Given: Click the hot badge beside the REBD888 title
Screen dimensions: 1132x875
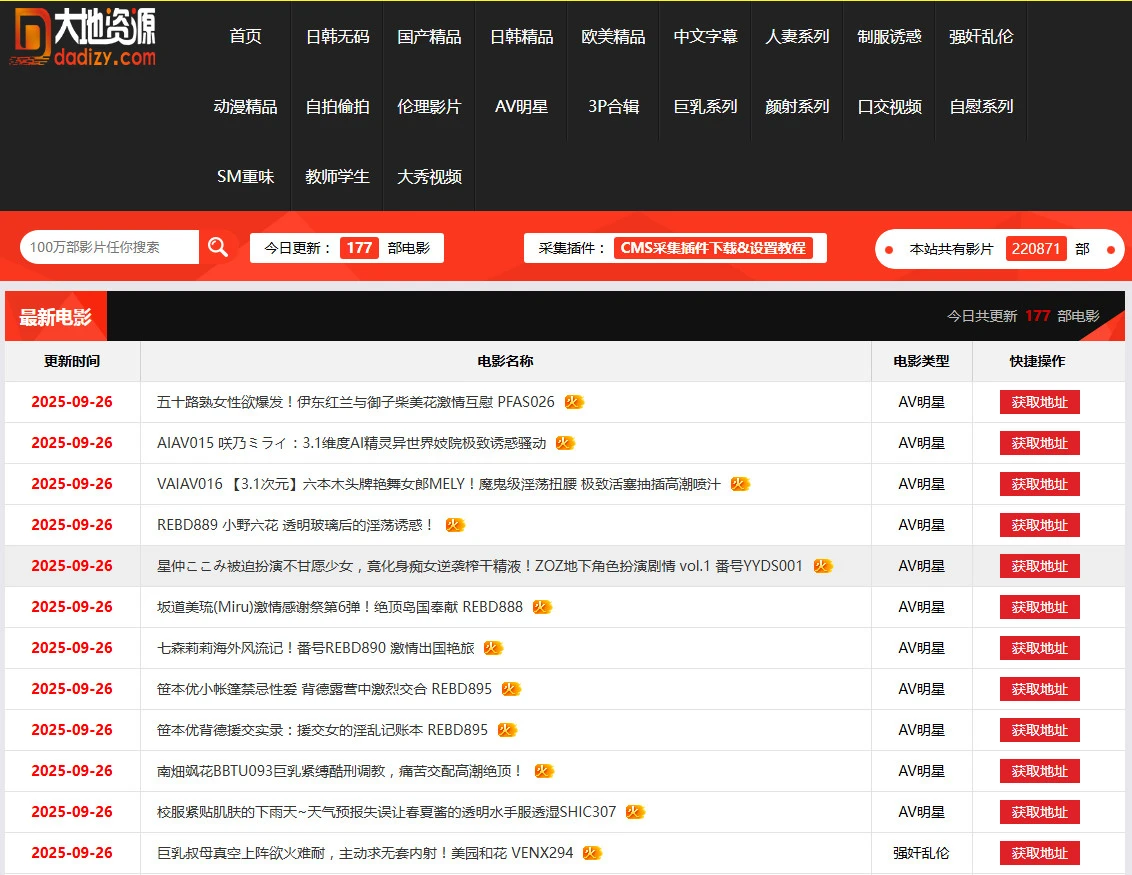Looking at the screenshot, I should (542, 607).
